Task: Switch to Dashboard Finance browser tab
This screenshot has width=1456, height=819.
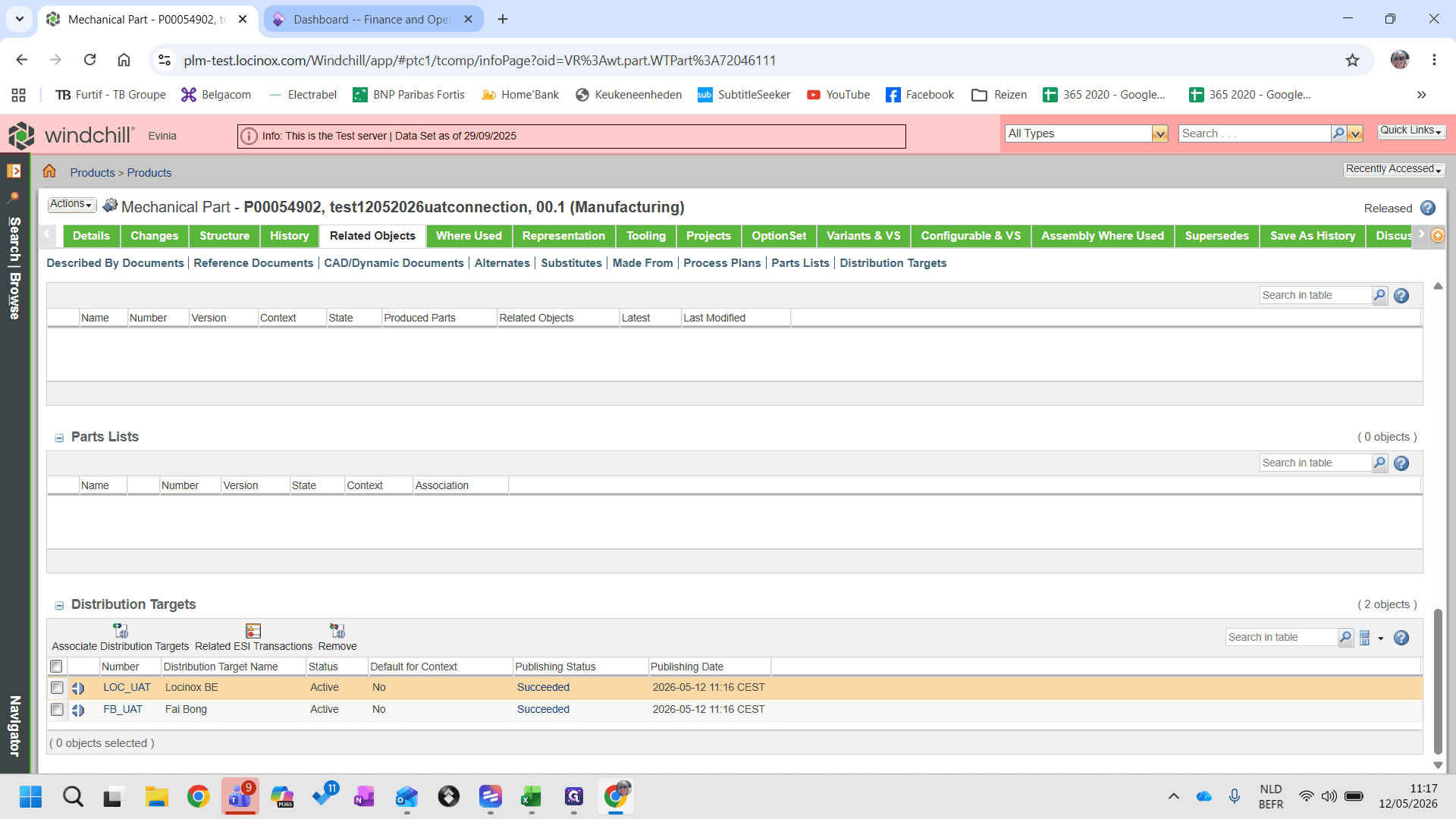Action: coord(373,19)
